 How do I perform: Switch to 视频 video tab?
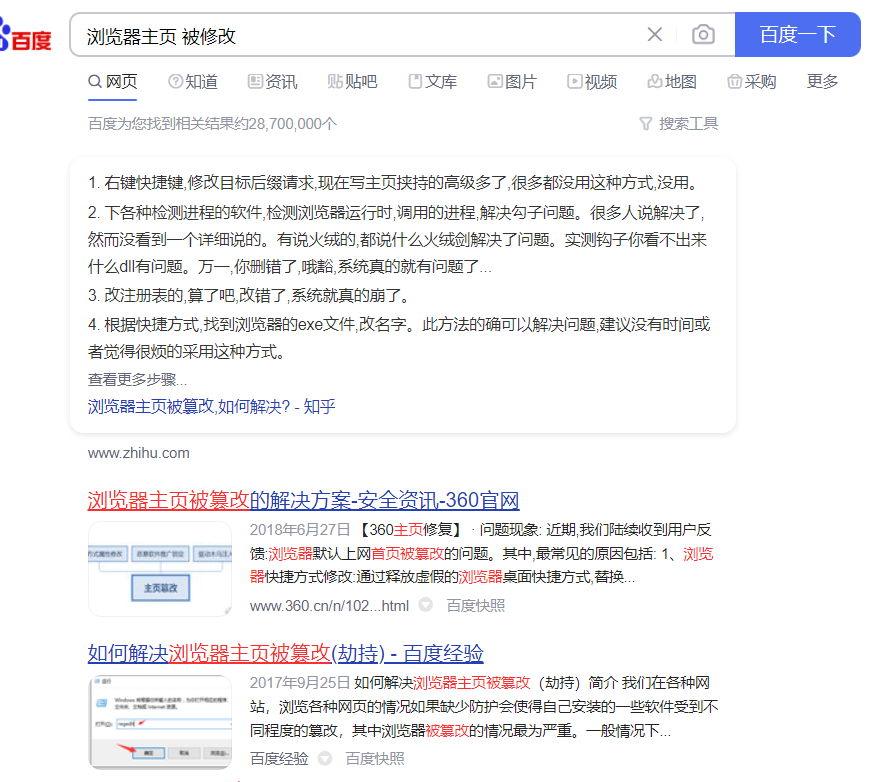[x=592, y=82]
